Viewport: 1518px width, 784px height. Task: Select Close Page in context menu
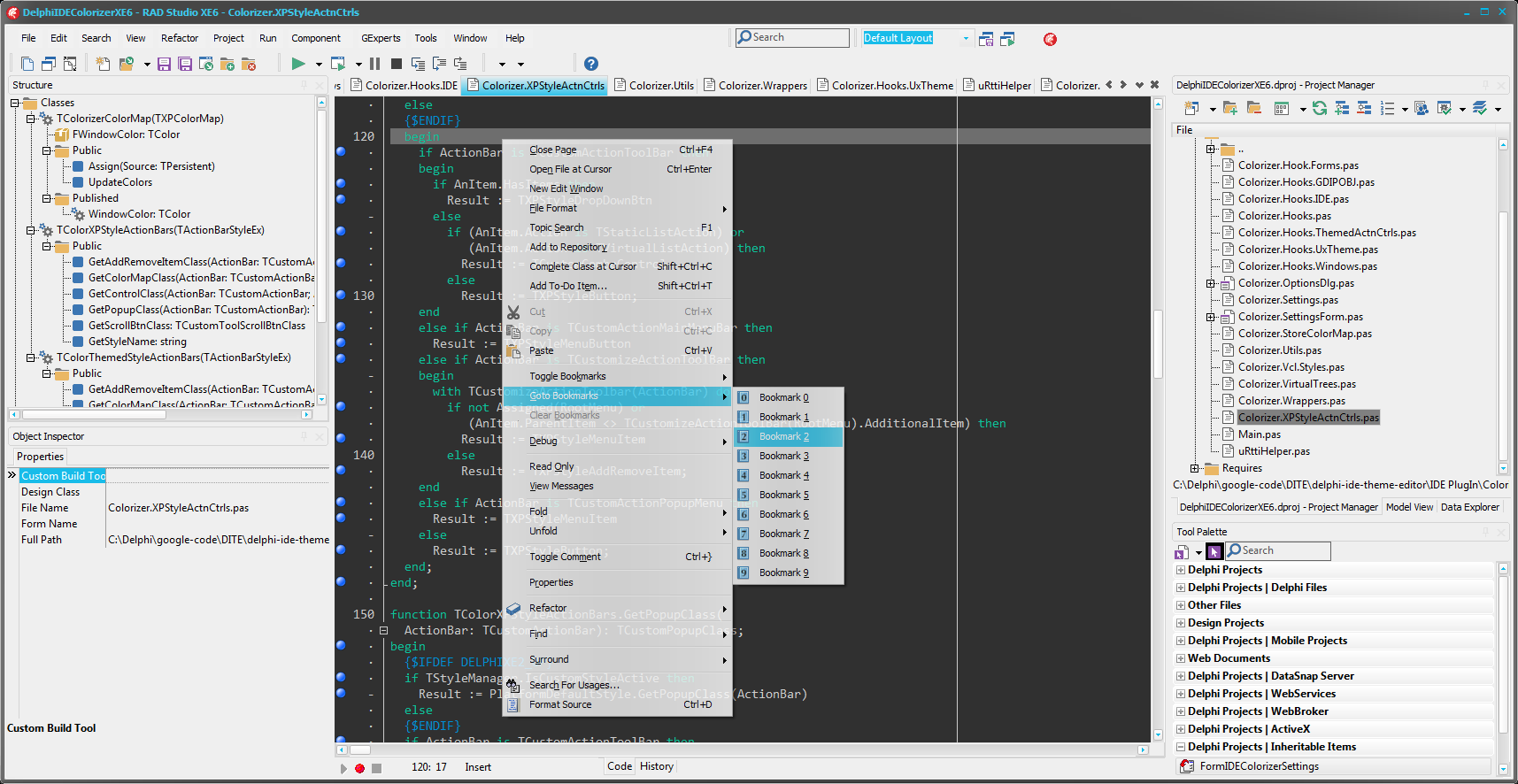617,150
